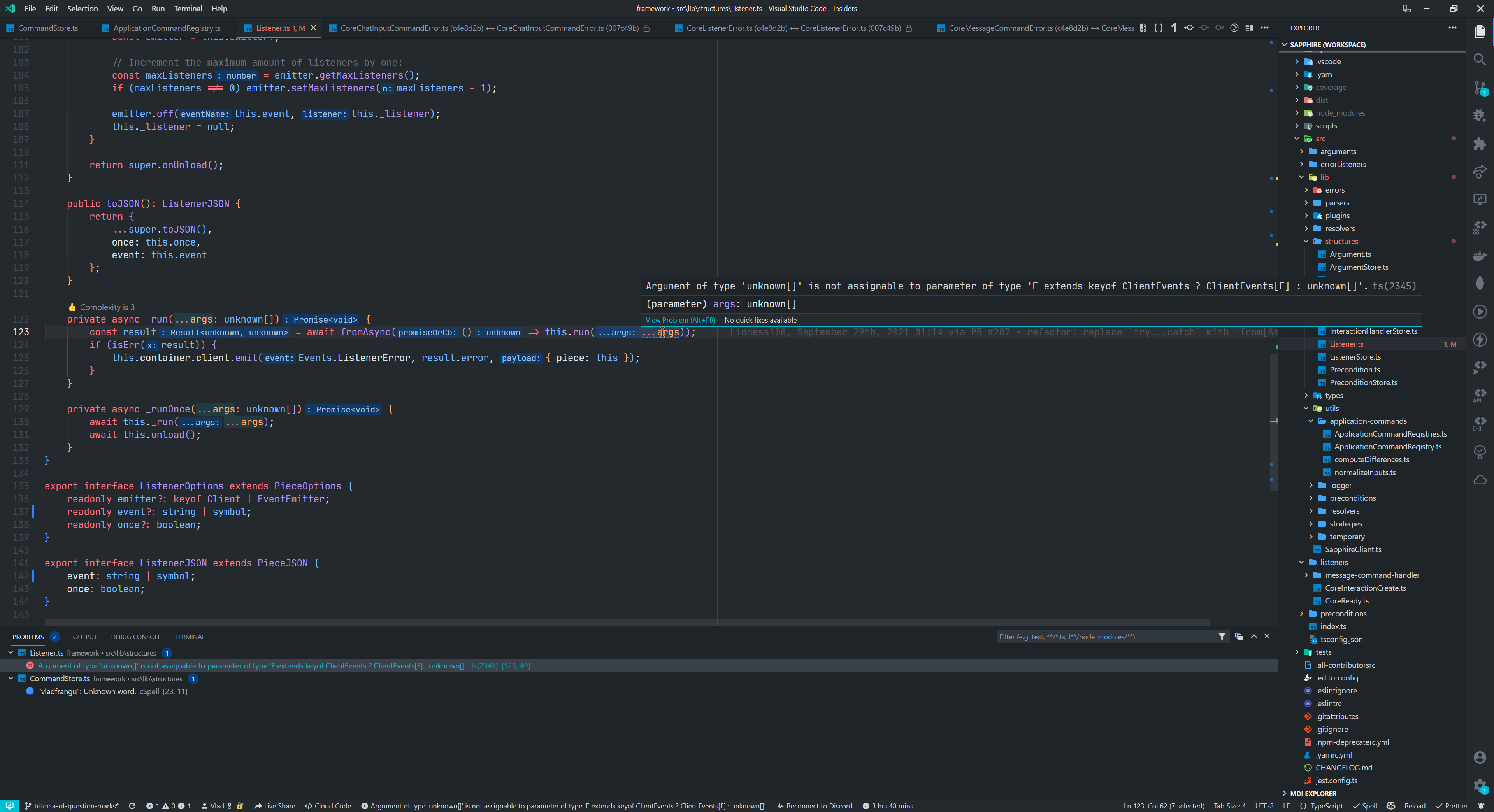Click split editor right icon
This screenshot has height=812, width=1494.
tap(1249, 28)
